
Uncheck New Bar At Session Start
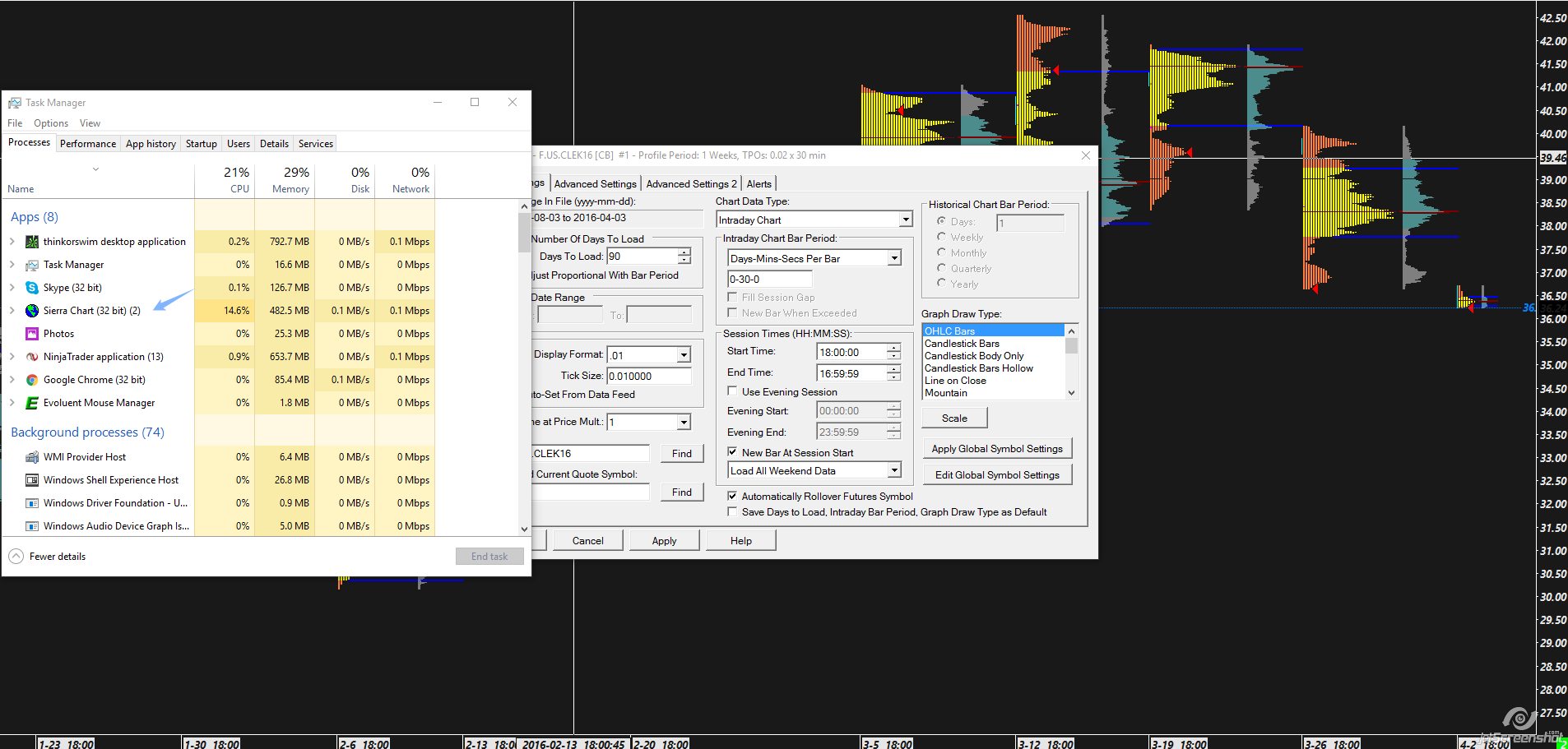732,452
